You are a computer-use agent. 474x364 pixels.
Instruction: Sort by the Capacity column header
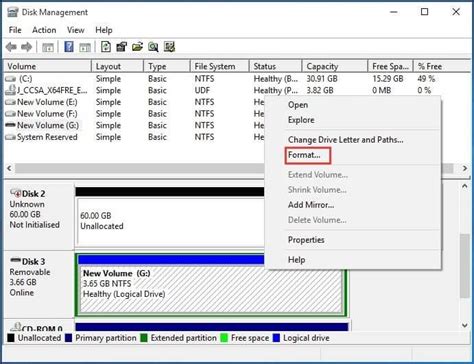(335, 66)
